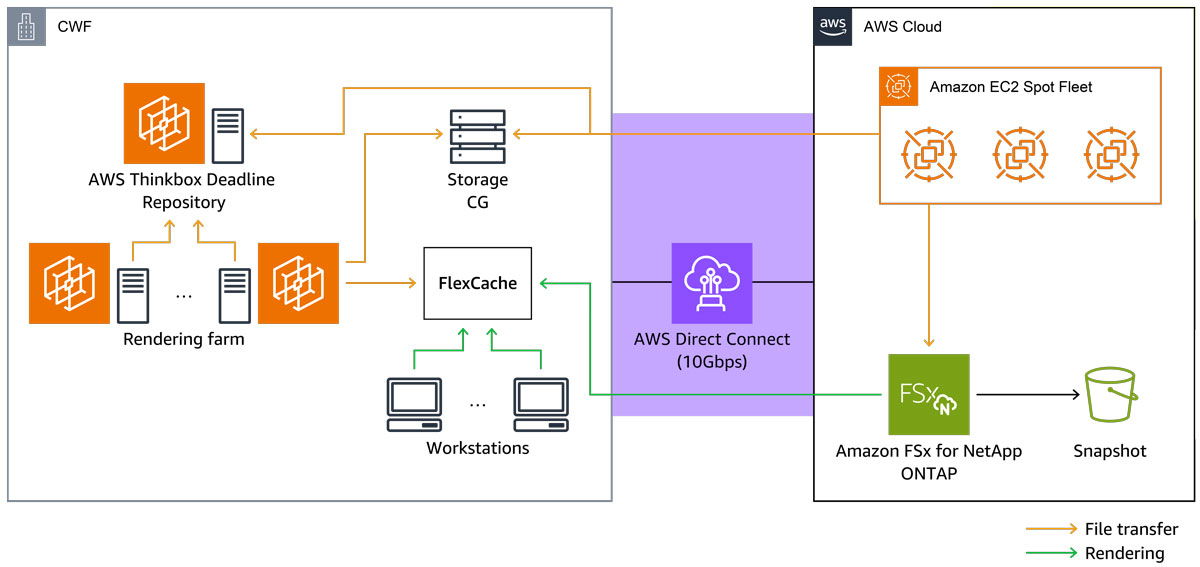Select the rightmost EC2 Spot instance icon
Viewport: 1200px width, 567px height.
[x=1111, y=154]
